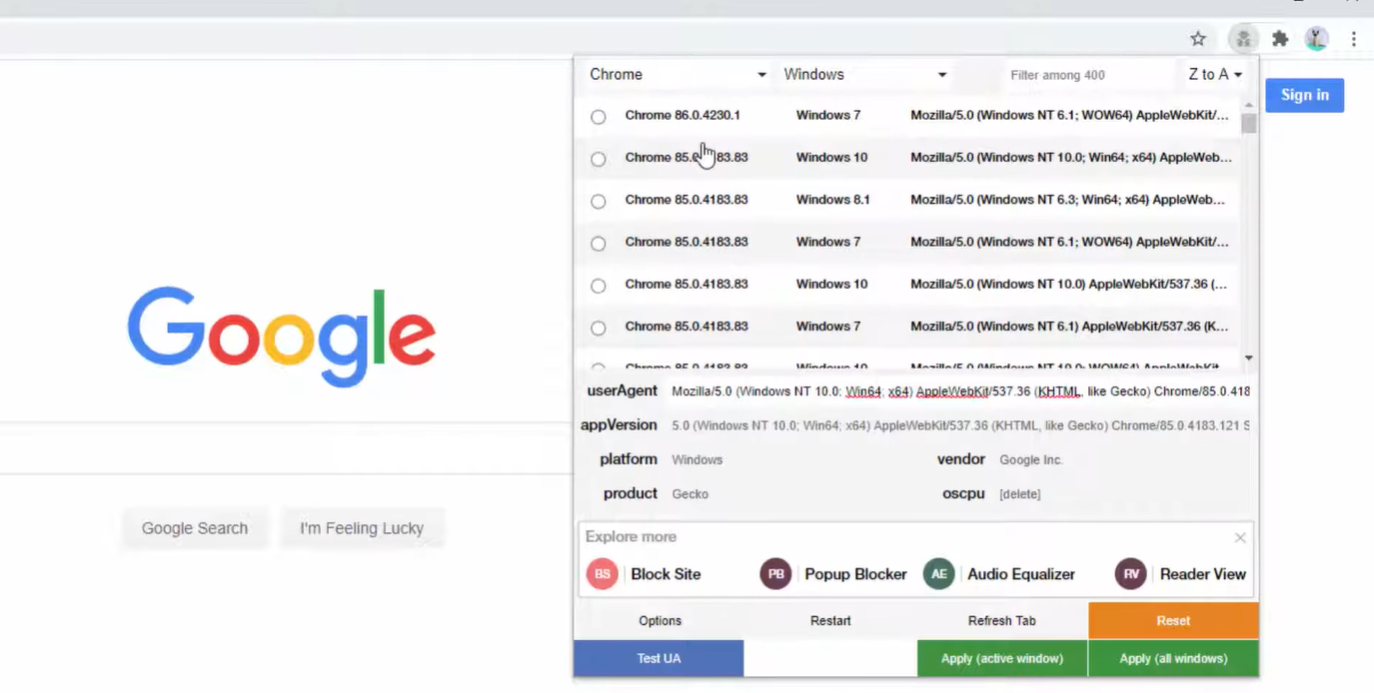The image size is (1374, 693).
Task: Click the user-agent list scrollbar thumb
Action: 1248,124
